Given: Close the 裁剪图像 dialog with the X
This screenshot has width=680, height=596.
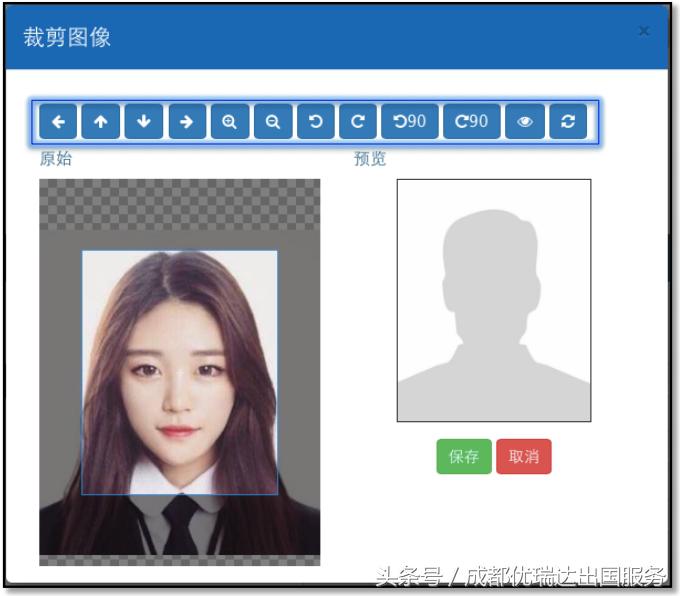Looking at the screenshot, I should click(644, 31).
